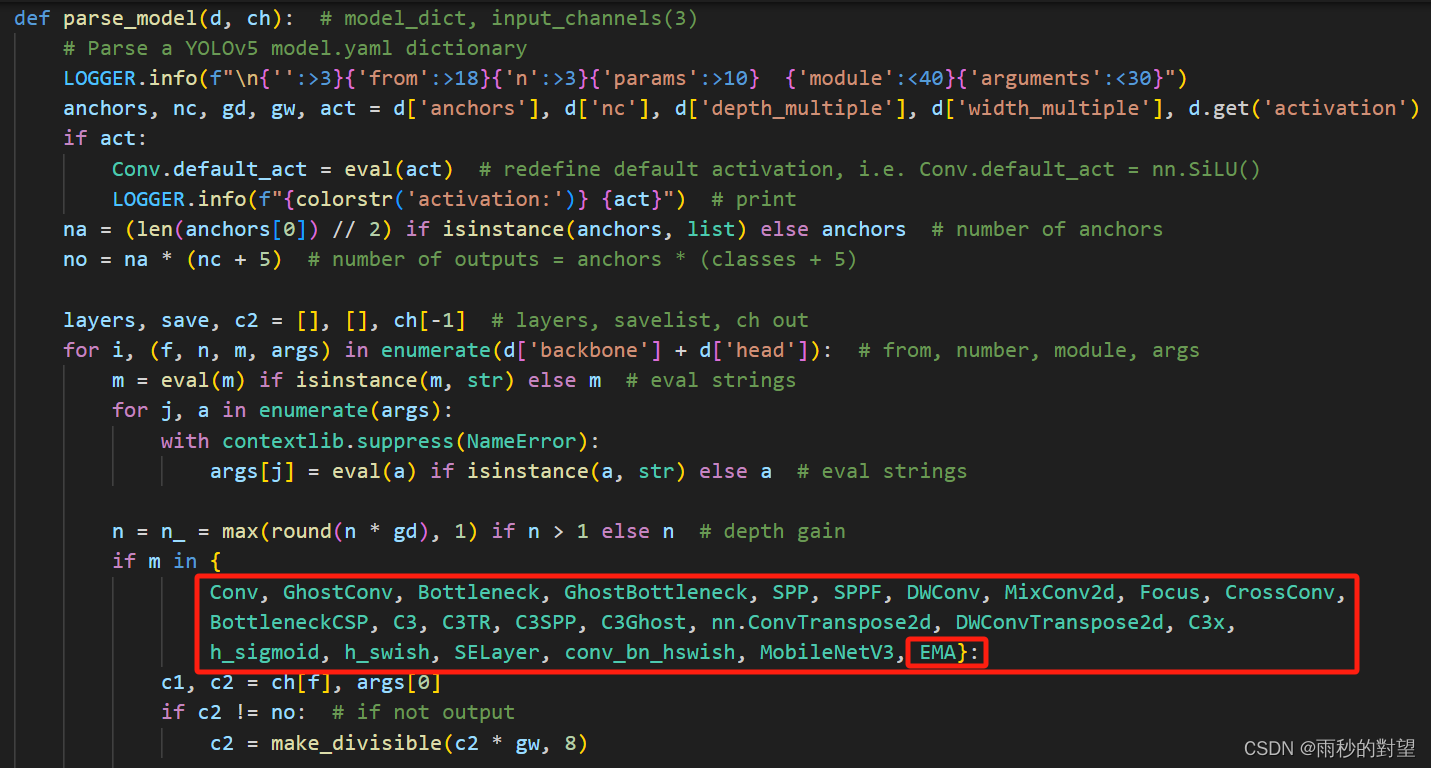Click C3SPP in the module set
Screen dimensions: 1431x768
(545, 622)
